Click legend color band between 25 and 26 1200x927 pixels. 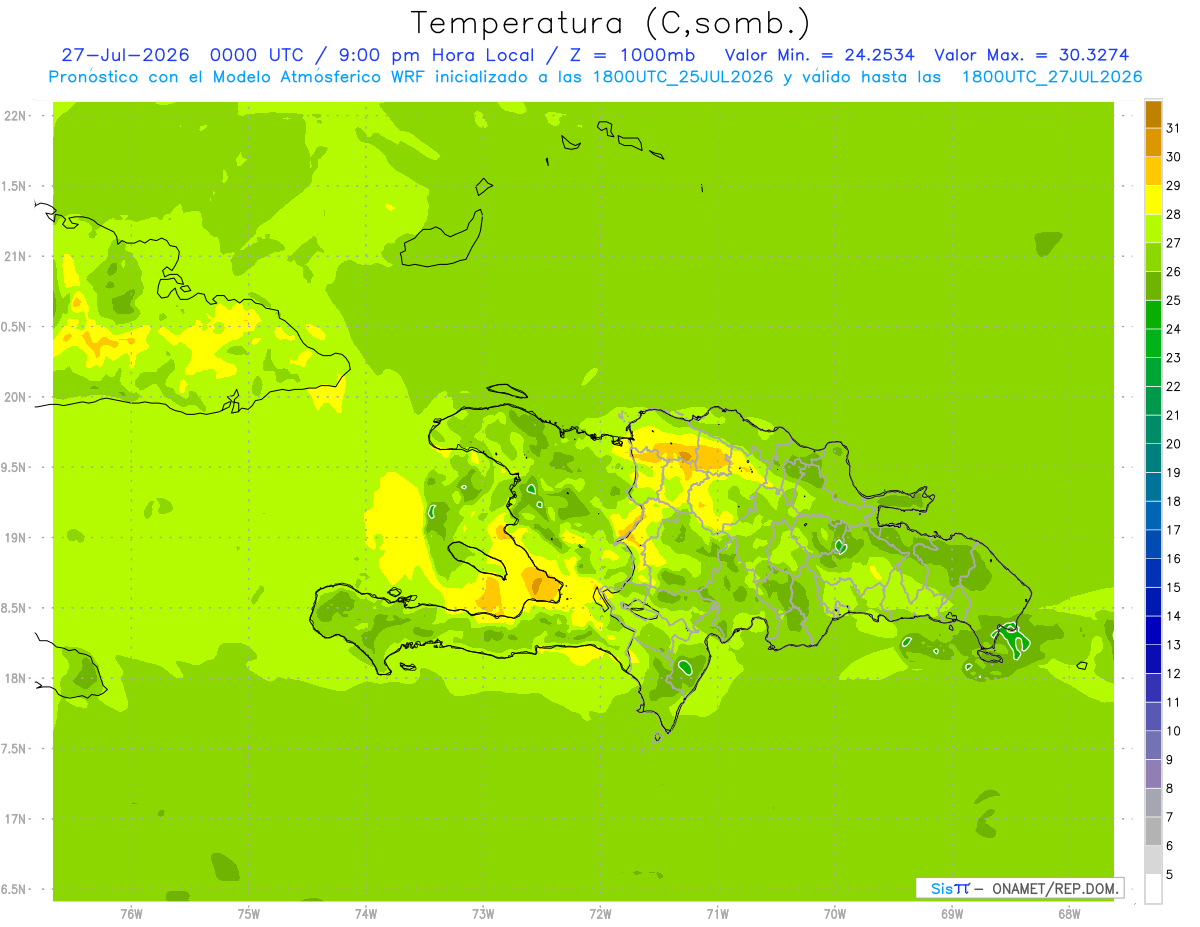coord(1153,286)
